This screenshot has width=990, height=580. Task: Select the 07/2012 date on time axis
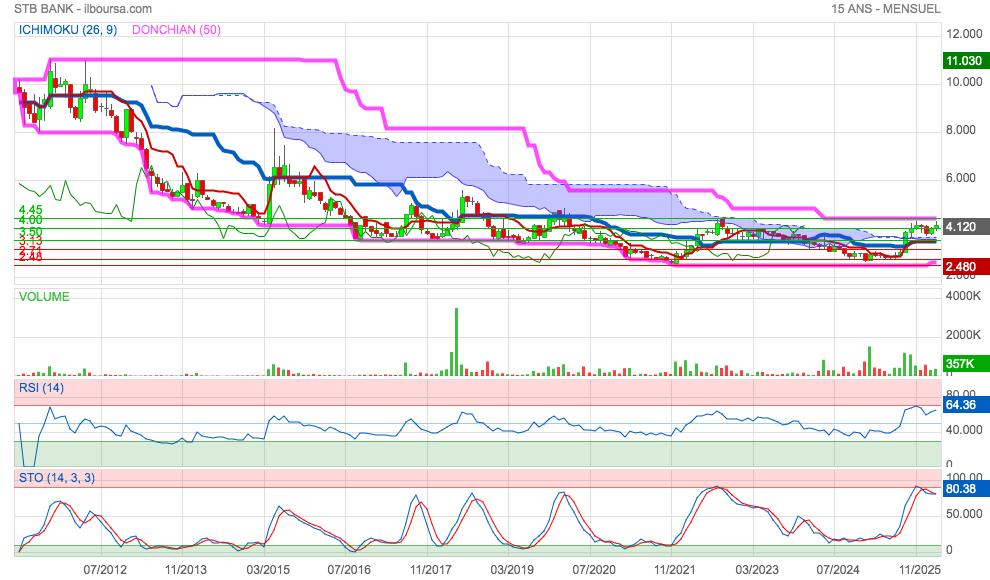pos(105,569)
